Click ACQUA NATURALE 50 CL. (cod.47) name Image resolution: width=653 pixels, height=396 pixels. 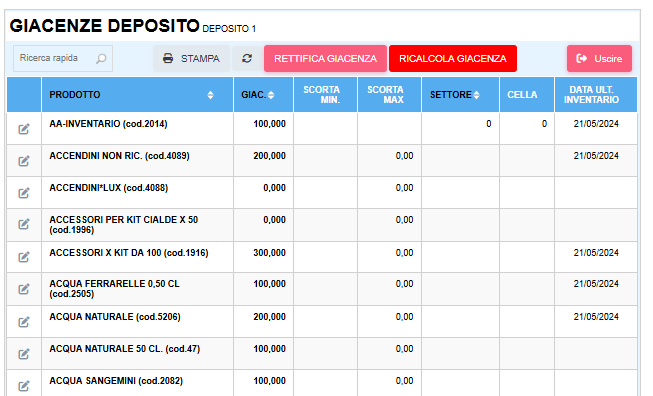coord(125,349)
